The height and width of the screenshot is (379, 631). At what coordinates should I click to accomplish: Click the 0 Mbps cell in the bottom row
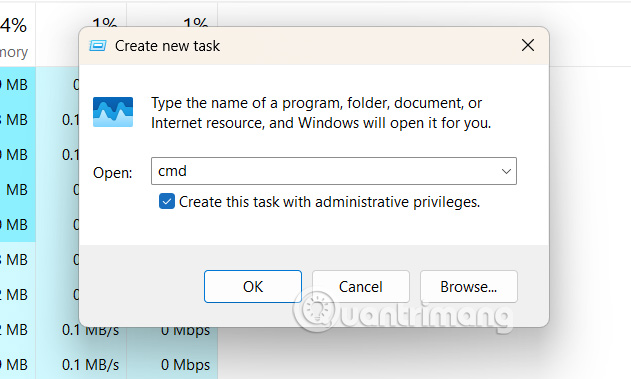[x=185, y=365]
